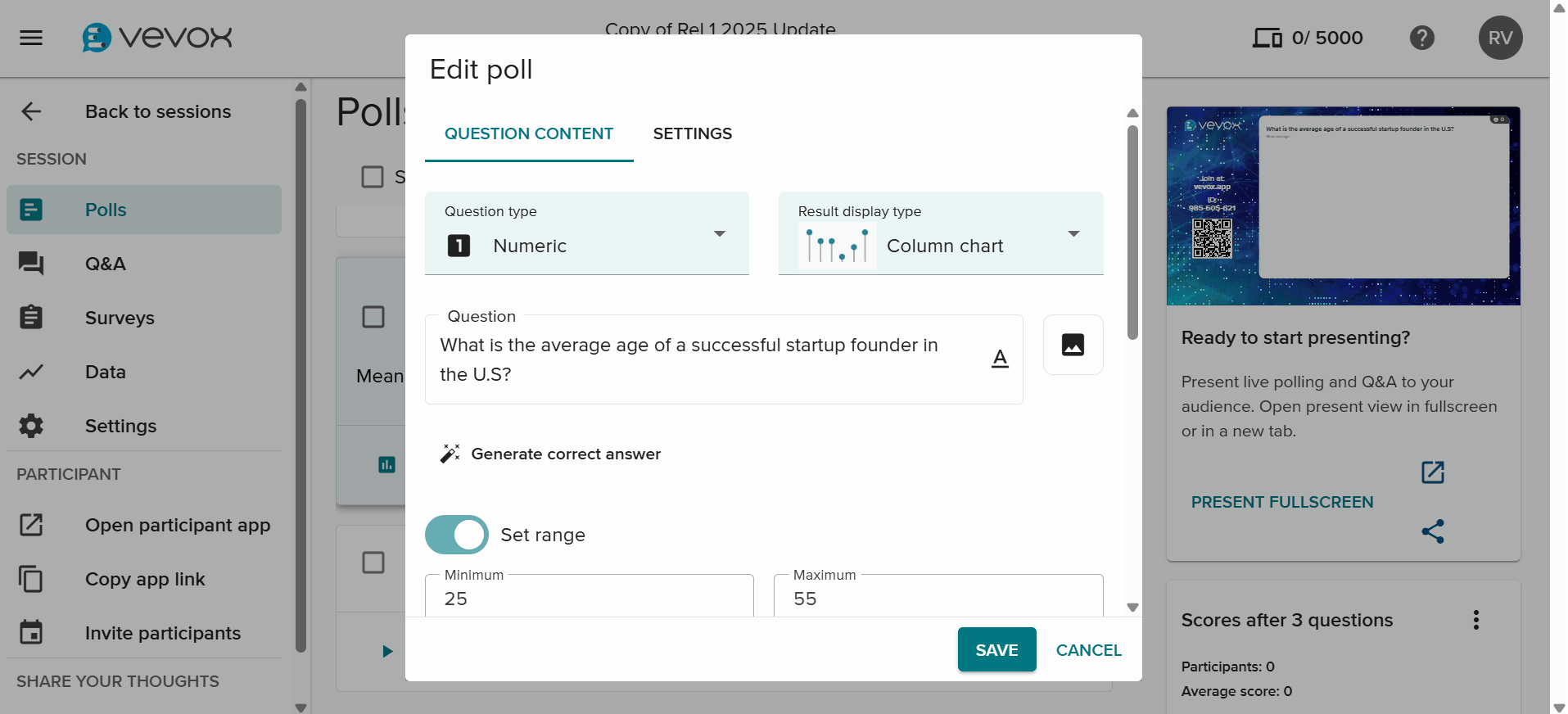Screen dimensions: 1568x714
Task: Open the three-dot menu on the Scores card
Action: pyautogui.click(x=1475, y=620)
